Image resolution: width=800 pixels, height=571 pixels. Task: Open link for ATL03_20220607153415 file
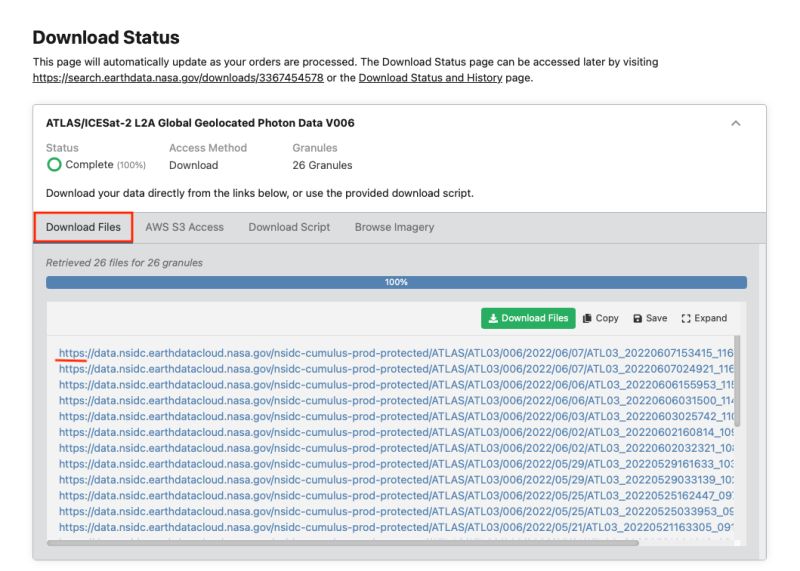click(x=396, y=353)
